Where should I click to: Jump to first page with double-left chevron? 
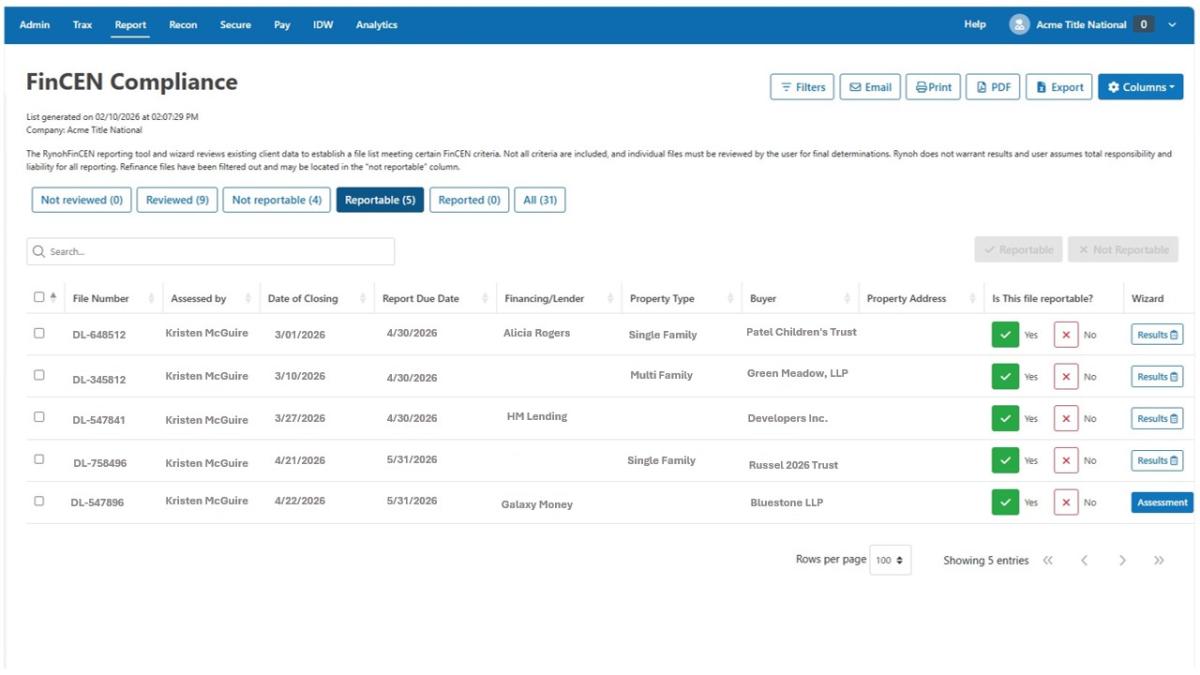(1048, 561)
